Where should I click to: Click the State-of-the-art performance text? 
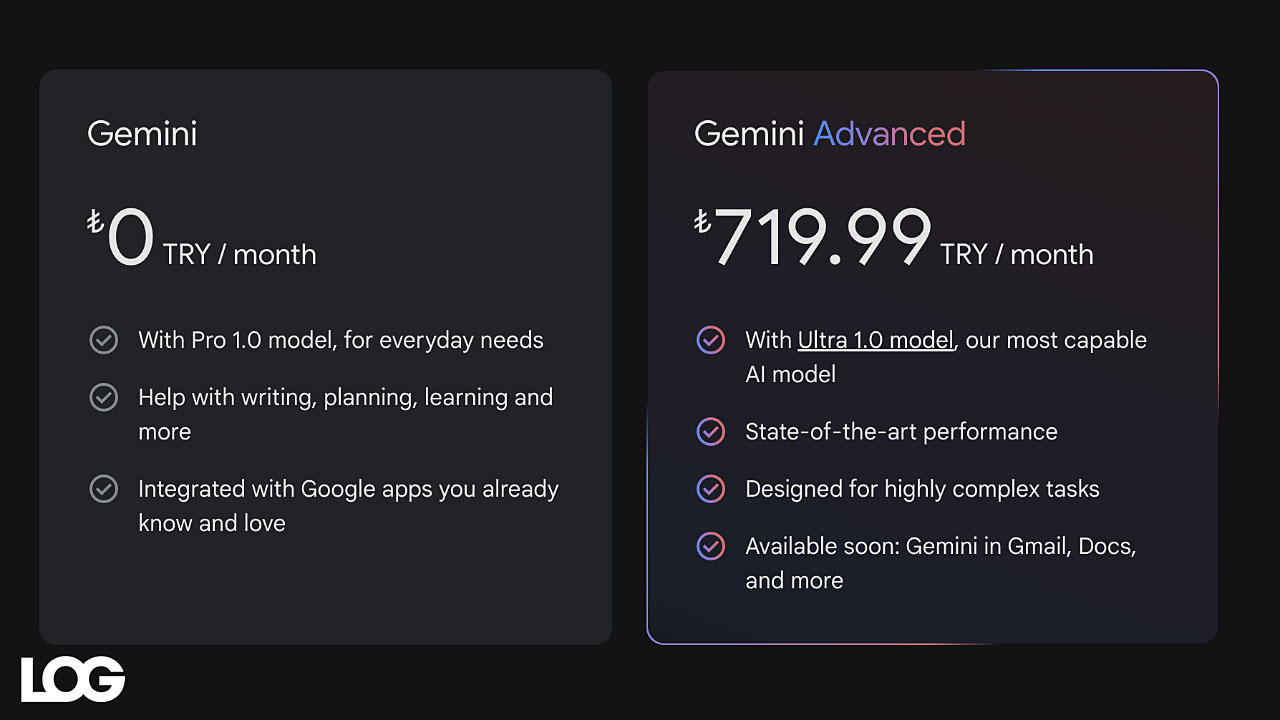(x=902, y=432)
